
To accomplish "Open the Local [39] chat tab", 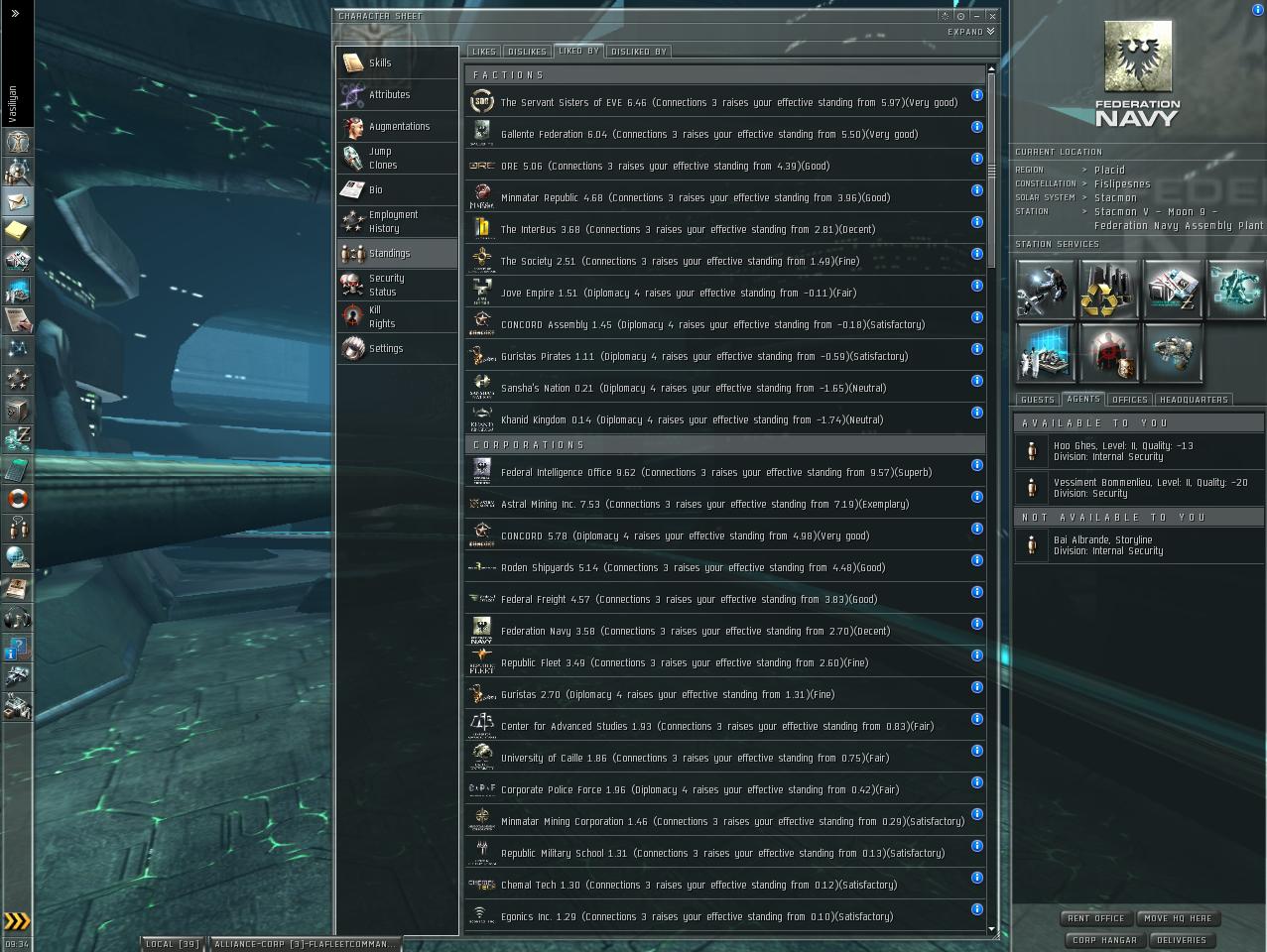I will [173, 944].
